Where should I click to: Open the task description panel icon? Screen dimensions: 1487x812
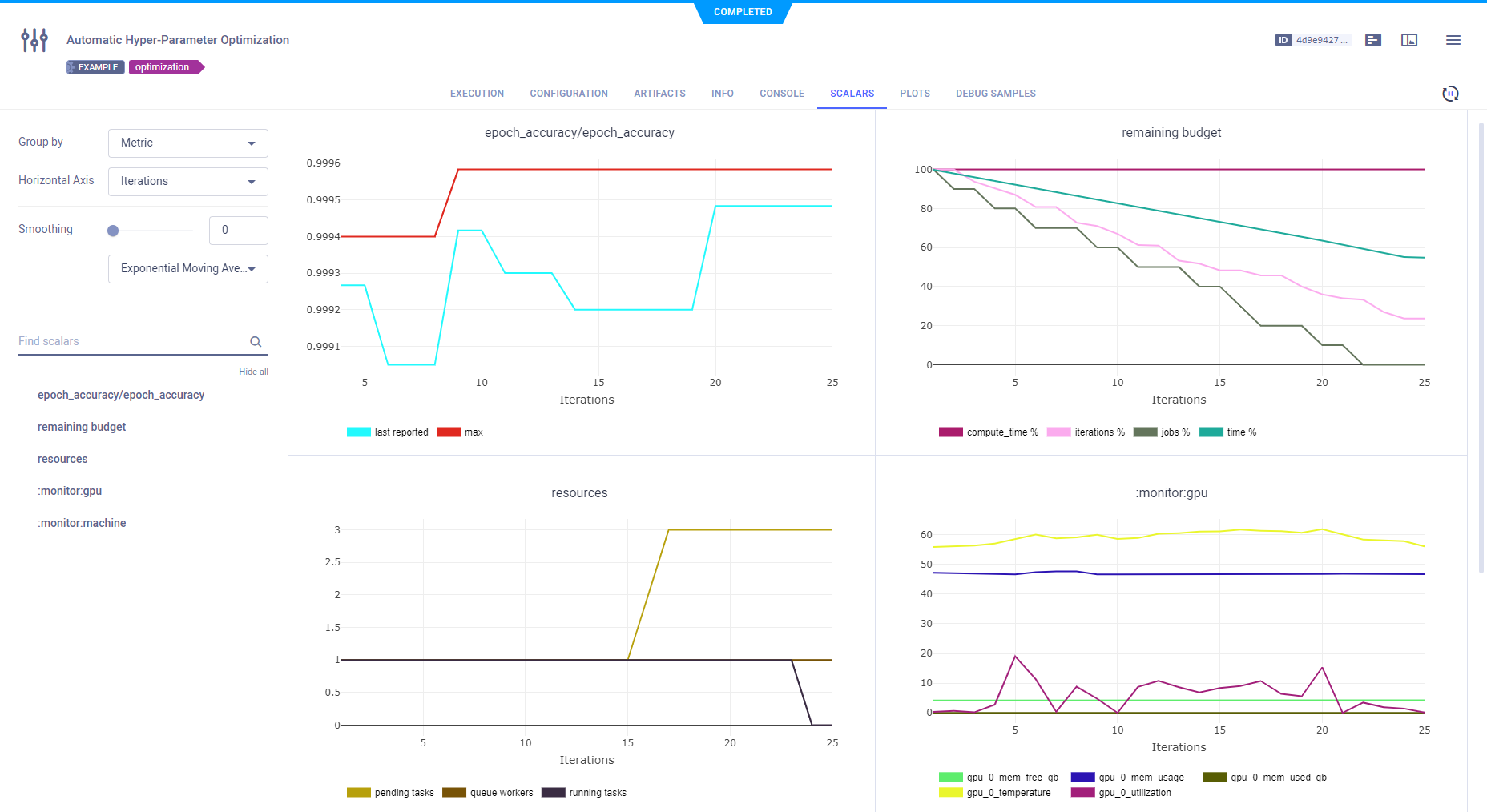(x=1373, y=40)
